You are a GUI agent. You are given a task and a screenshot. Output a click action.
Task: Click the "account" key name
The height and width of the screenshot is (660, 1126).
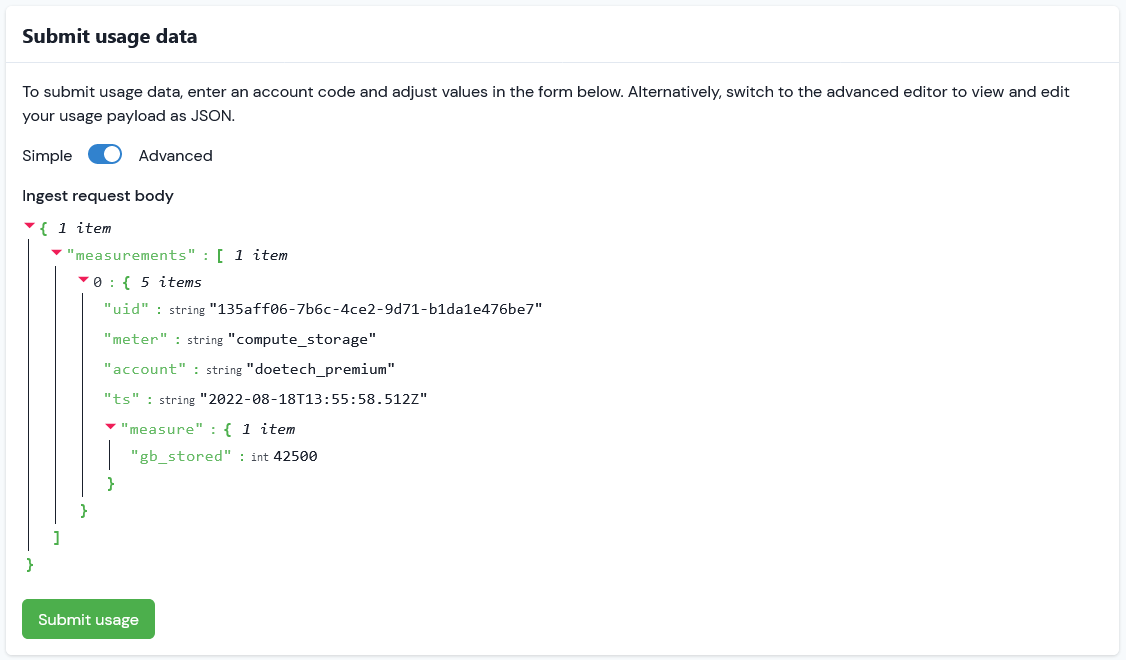[x=145, y=369]
